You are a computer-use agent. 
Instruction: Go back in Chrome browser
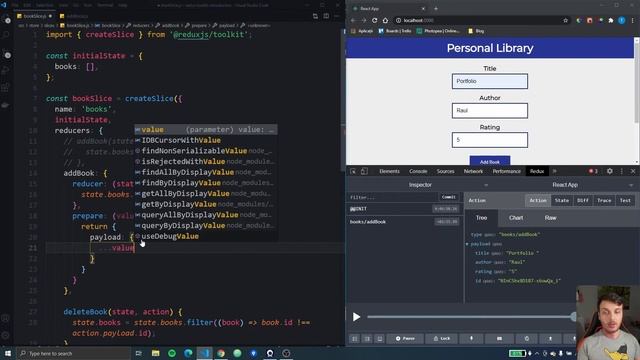353,20
